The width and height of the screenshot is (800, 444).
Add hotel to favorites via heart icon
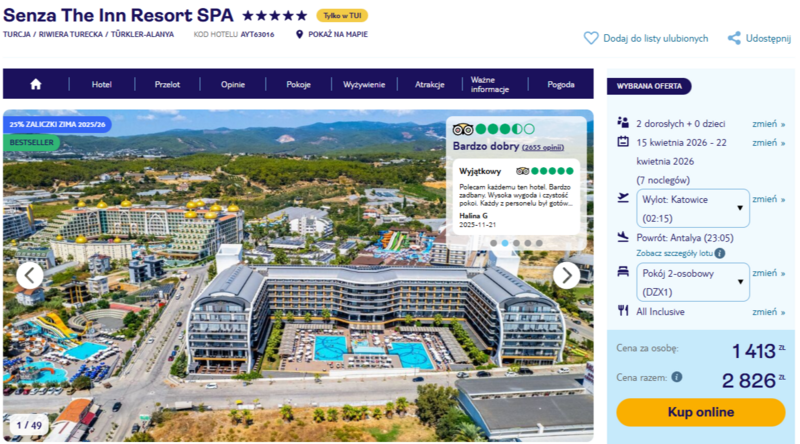coord(591,38)
